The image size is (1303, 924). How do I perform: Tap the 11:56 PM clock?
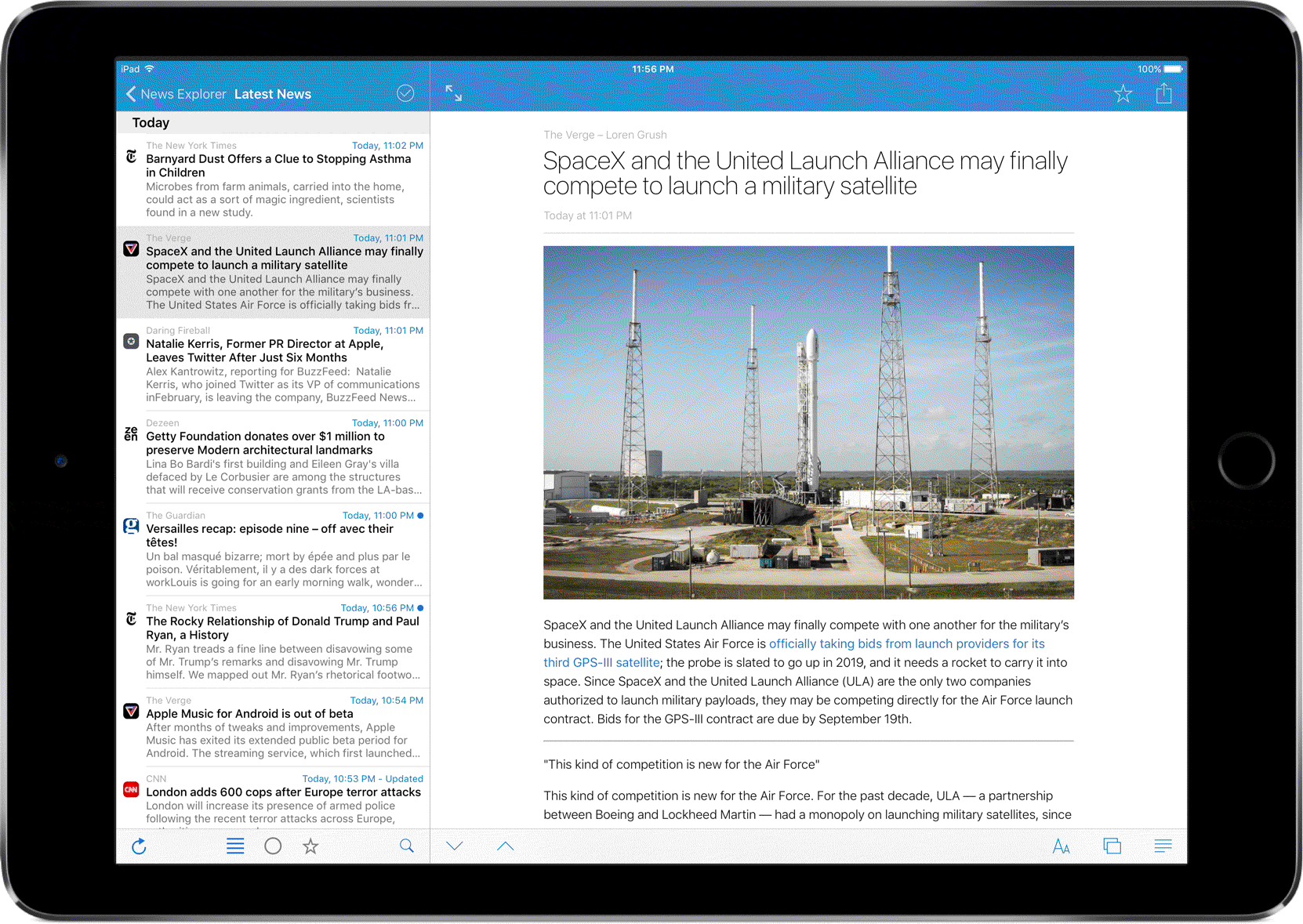point(653,69)
